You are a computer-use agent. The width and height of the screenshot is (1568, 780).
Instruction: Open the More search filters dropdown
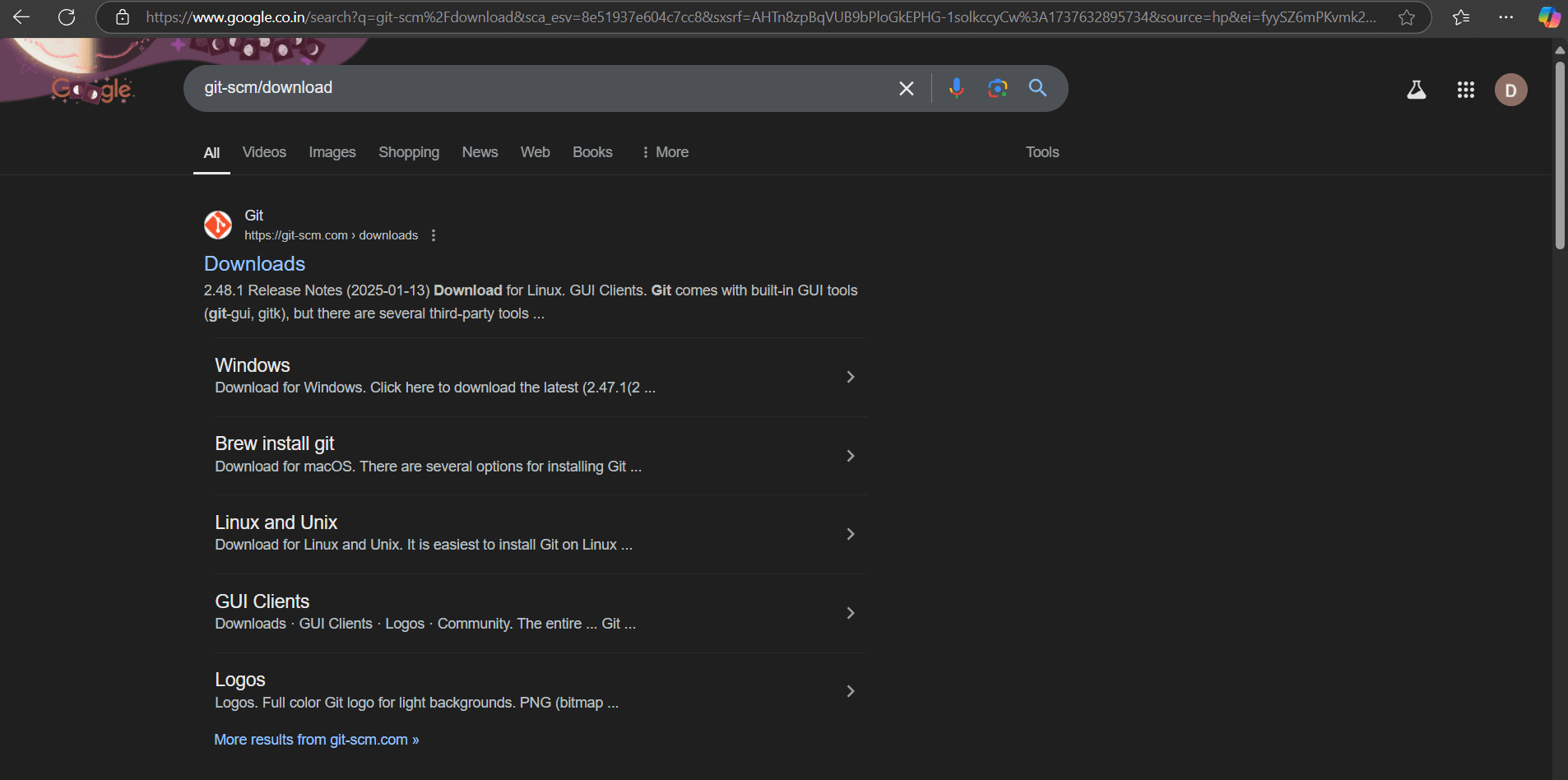coord(665,152)
